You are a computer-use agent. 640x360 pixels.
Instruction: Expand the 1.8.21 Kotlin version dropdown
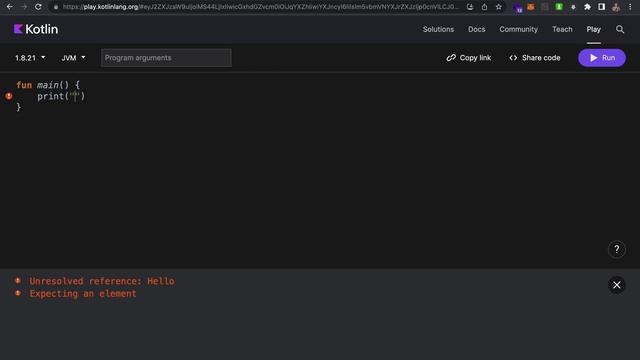tap(30, 58)
